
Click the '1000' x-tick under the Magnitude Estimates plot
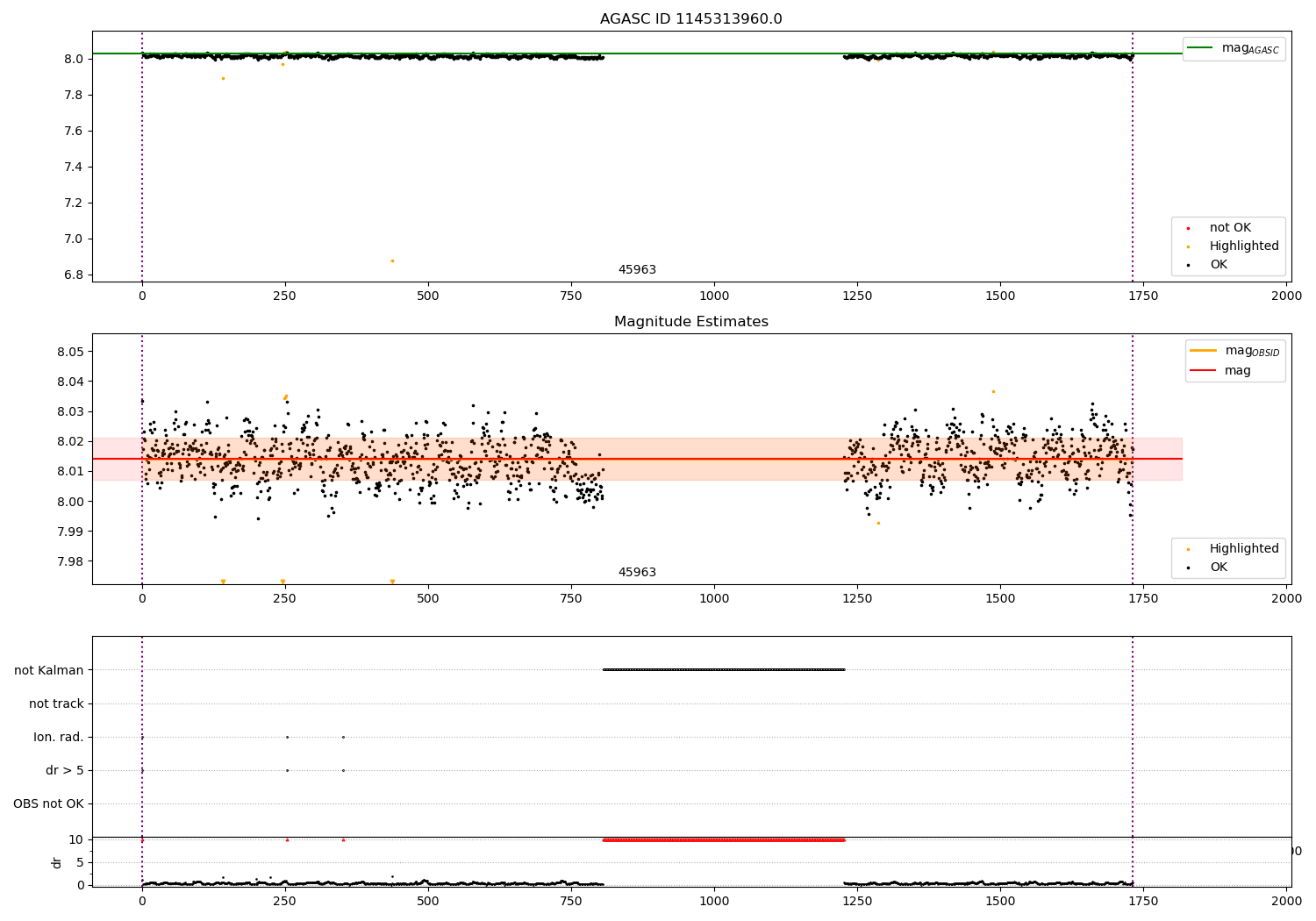[x=714, y=598]
